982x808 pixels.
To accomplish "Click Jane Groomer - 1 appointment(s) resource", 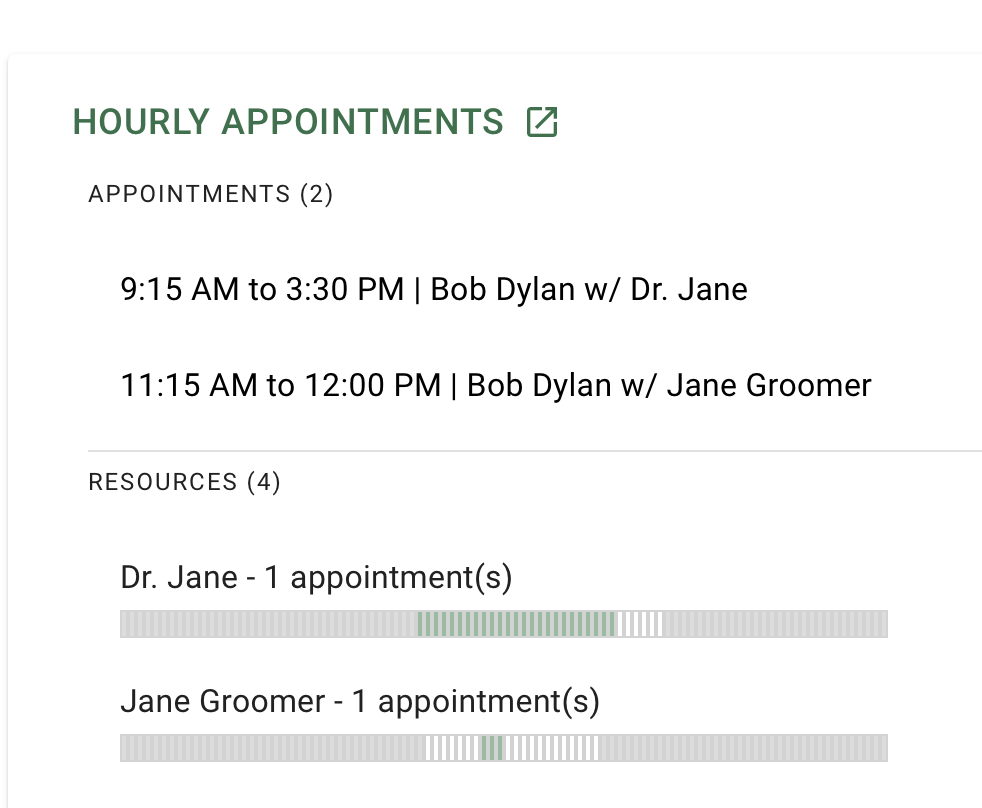I will 360,701.
